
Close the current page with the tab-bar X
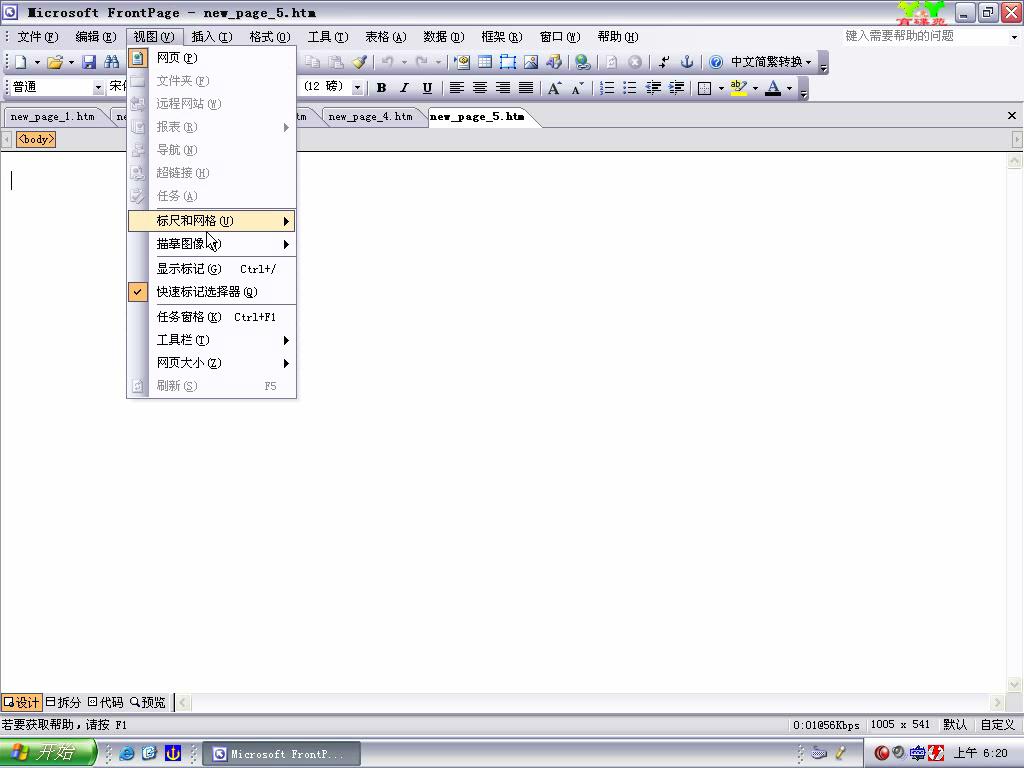point(1012,116)
